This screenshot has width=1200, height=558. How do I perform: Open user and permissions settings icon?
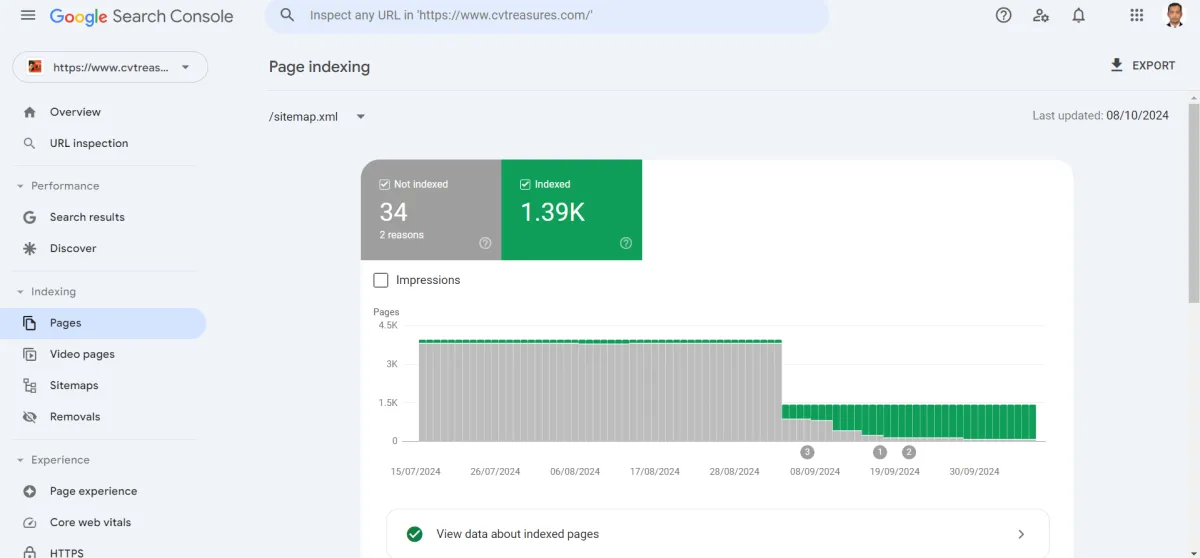coord(1041,15)
